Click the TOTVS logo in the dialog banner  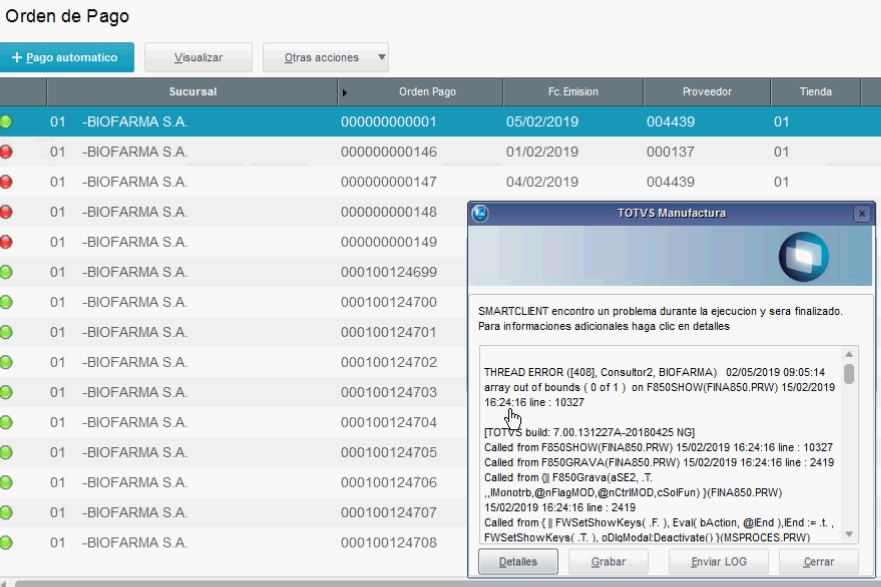pyautogui.click(x=803, y=257)
